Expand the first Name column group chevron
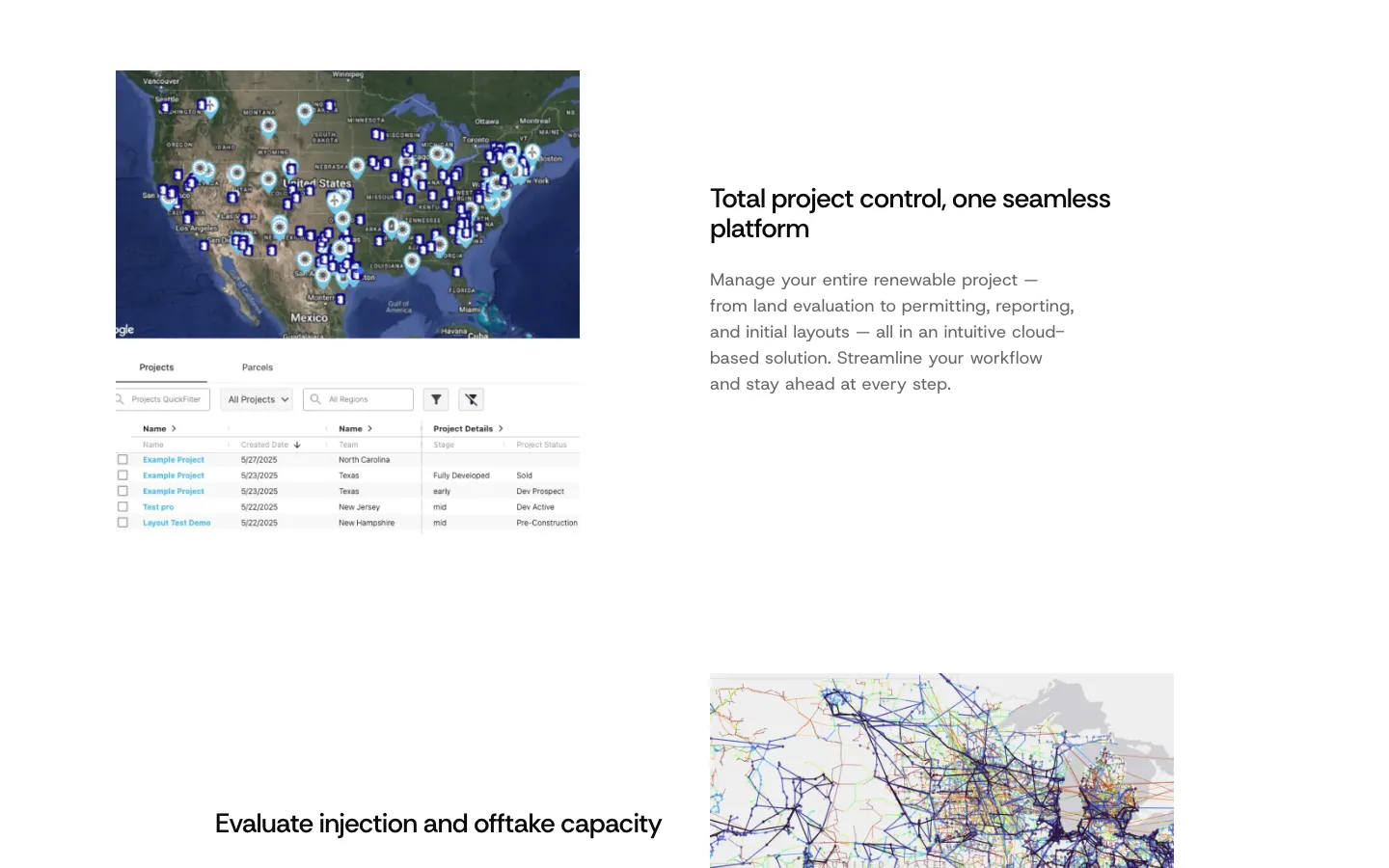Viewport: 1389px width, 868px height. click(x=174, y=428)
